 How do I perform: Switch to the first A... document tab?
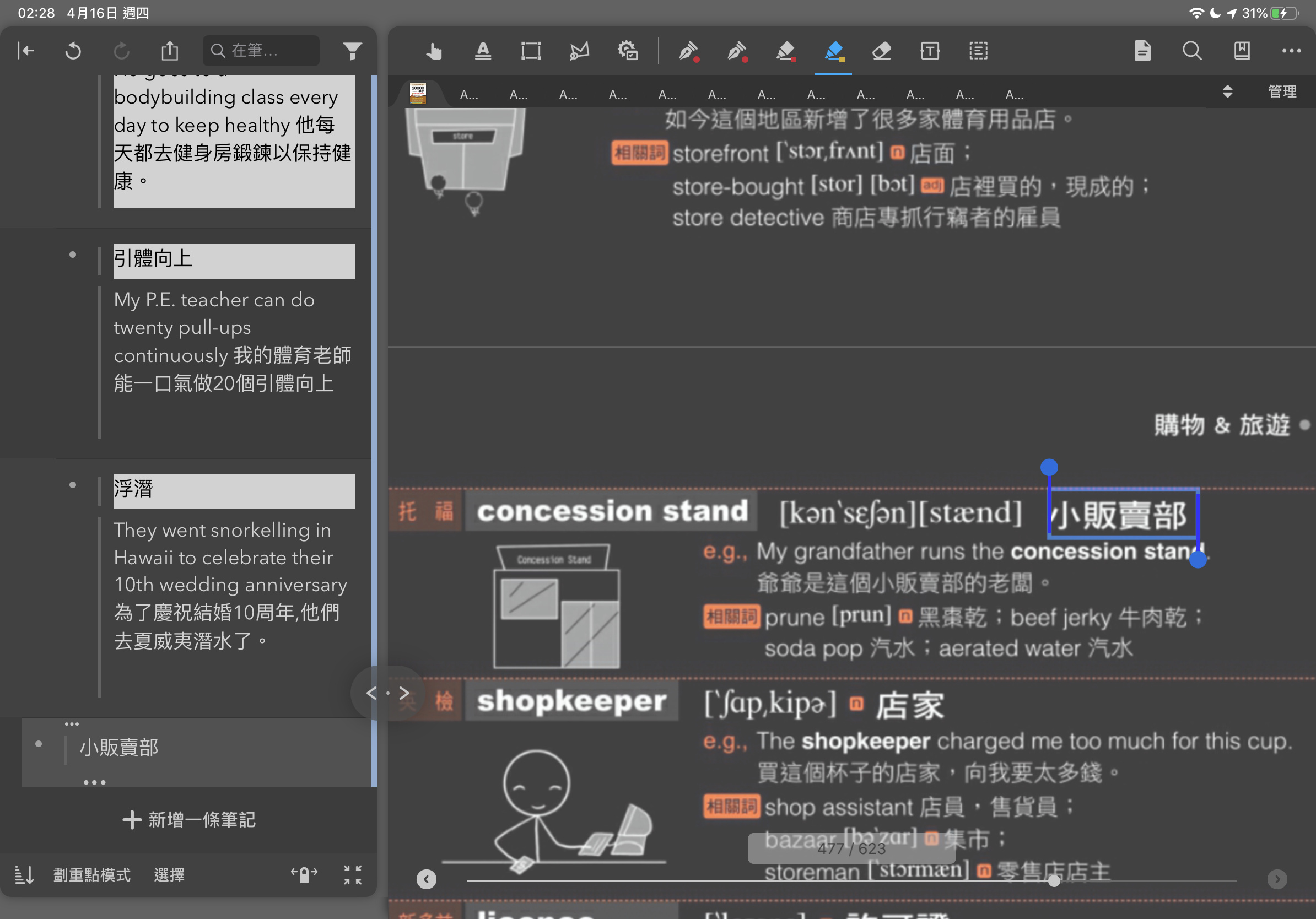point(469,95)
